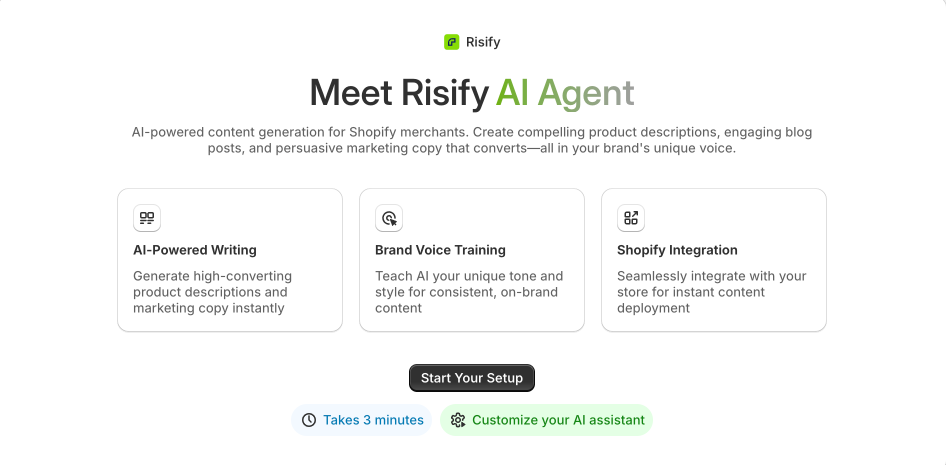Click the Shopify merchants intro paragraph
This screenshot has width=946, height=465.
[x=472, y=140]
